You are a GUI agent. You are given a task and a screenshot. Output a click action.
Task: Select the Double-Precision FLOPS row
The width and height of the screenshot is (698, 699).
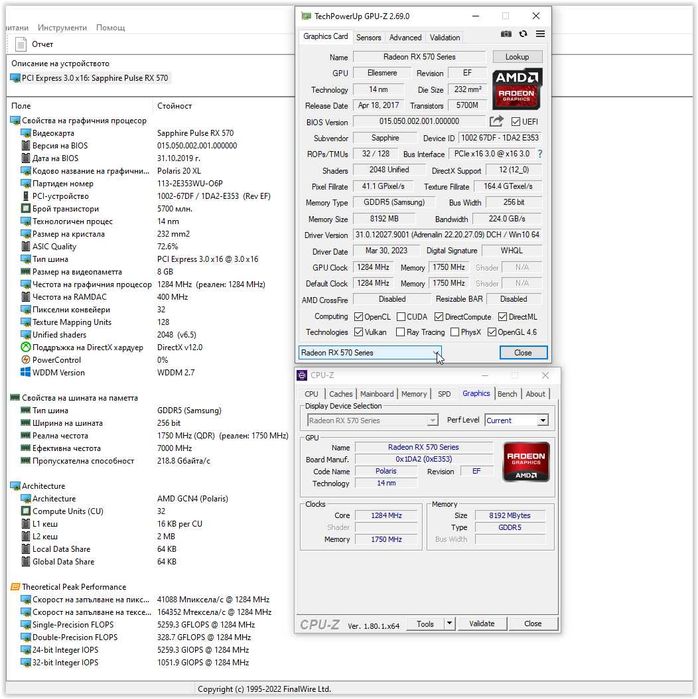point(135,637)
